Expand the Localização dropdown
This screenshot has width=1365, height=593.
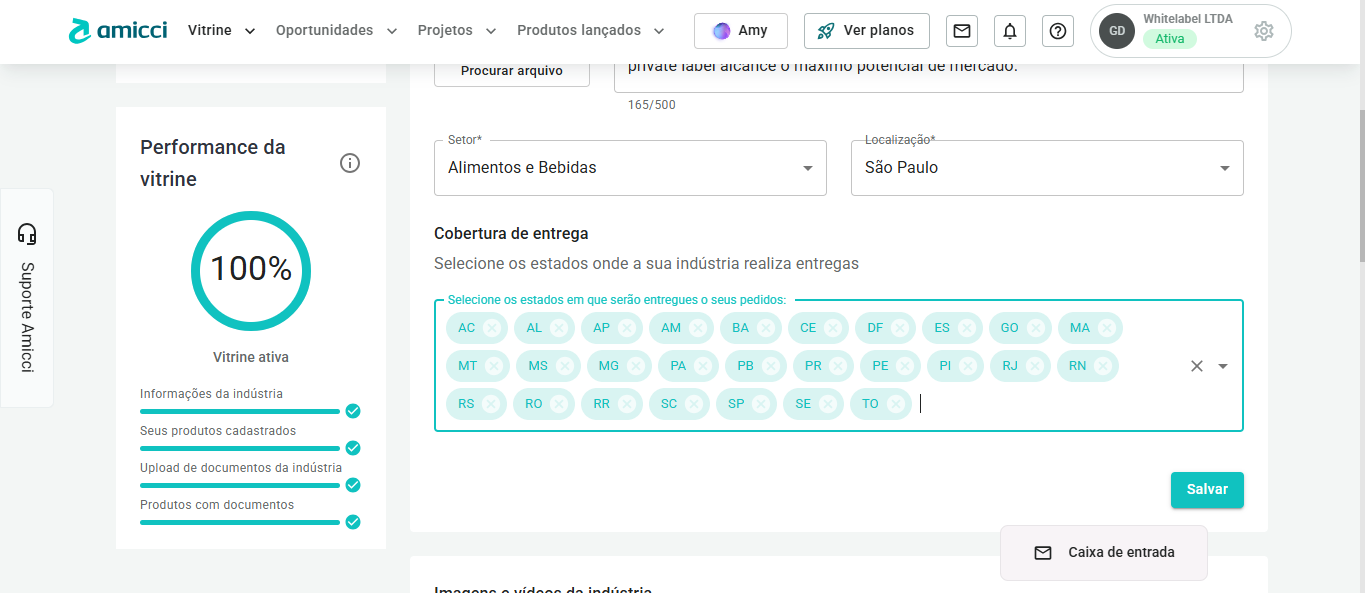point(1224,168)
